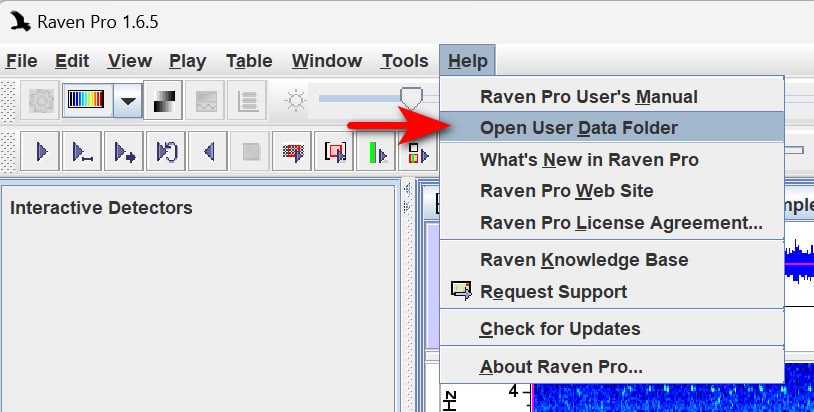814x412 pixels.
Task: Click the grayed waveform view icon
Action: tap(205, 100)
